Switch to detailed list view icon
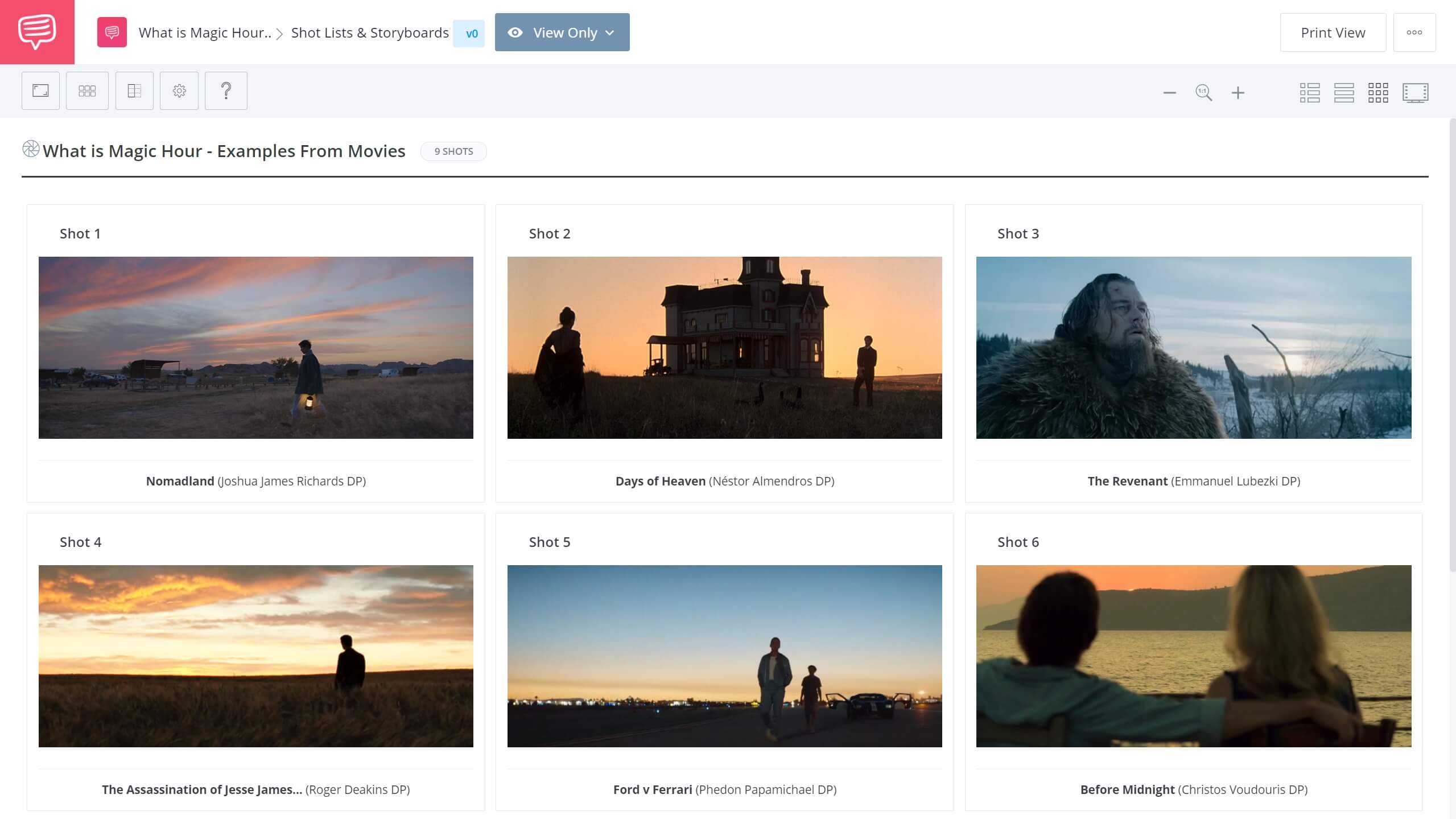 1309,92
